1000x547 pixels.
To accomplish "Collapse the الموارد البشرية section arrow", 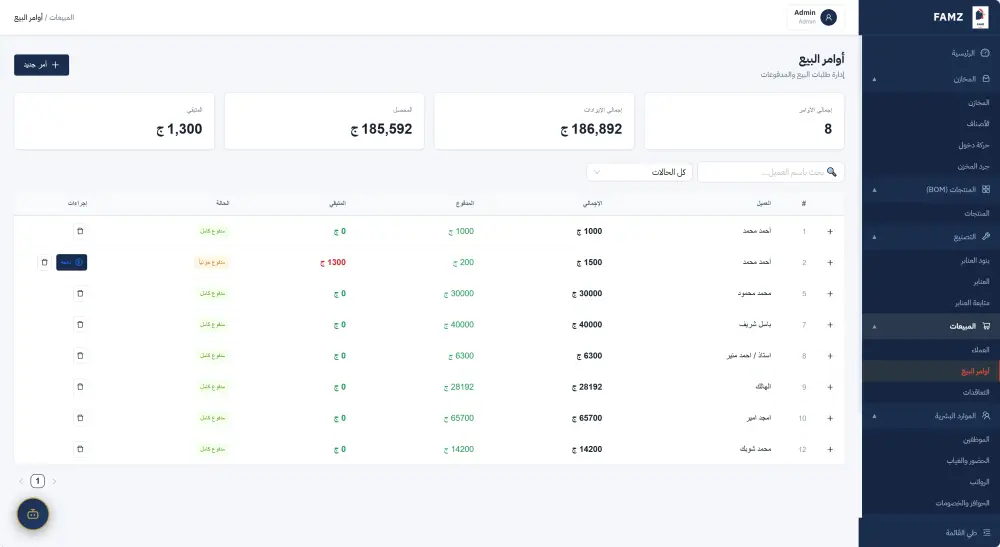I will (x=874, y=416).
